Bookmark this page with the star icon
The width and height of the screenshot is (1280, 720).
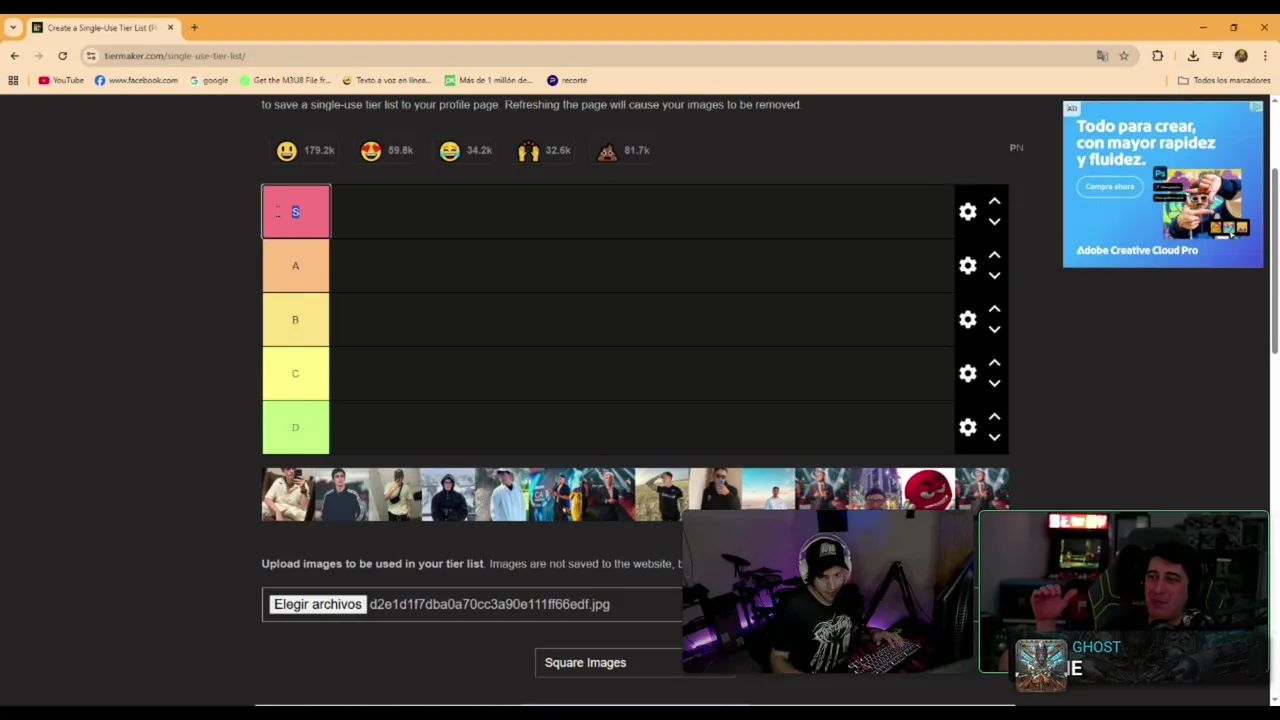point(1124,56)
